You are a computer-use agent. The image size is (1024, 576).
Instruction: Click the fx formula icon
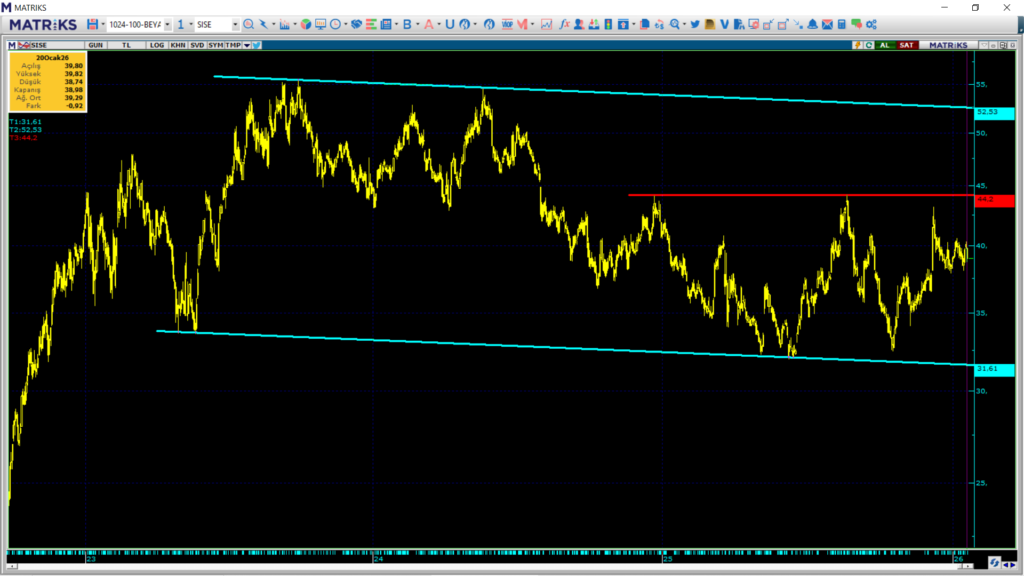pyautogui.click(x=564, y=24)
